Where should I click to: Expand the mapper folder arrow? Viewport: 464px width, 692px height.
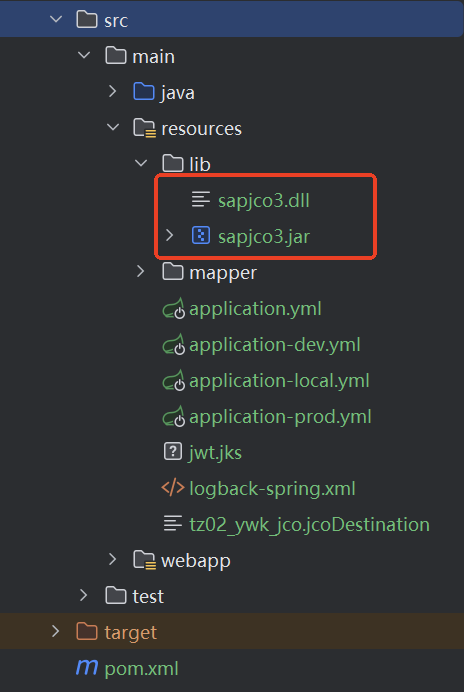(x=141, y=271)
